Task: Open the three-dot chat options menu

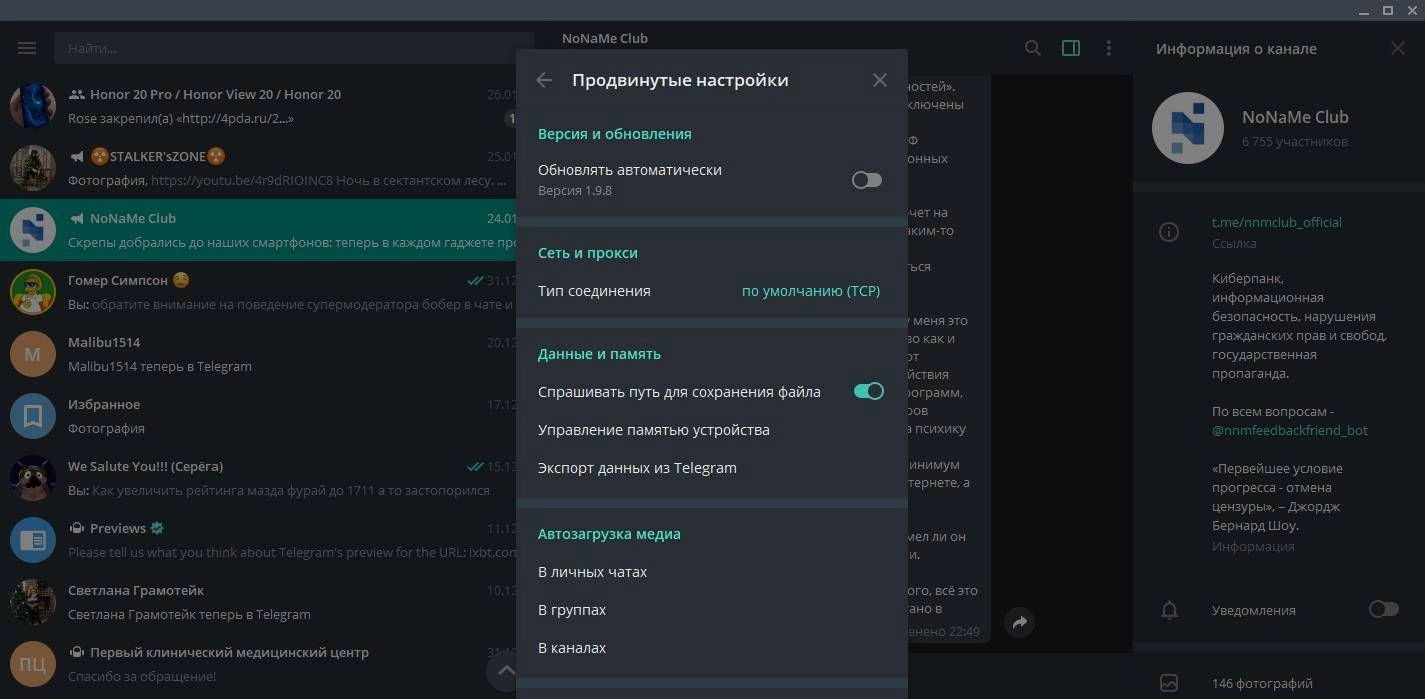Action: coord(1109,48)
